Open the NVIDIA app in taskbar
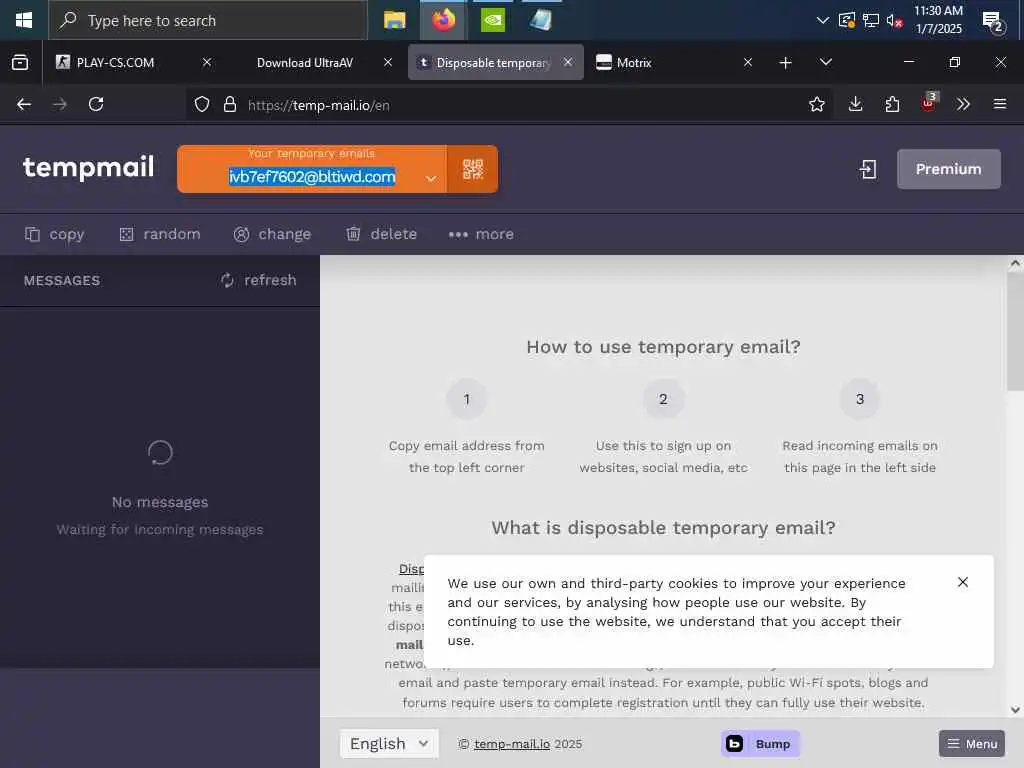This screenshot has height=768, width=1024. pos(493,20)
